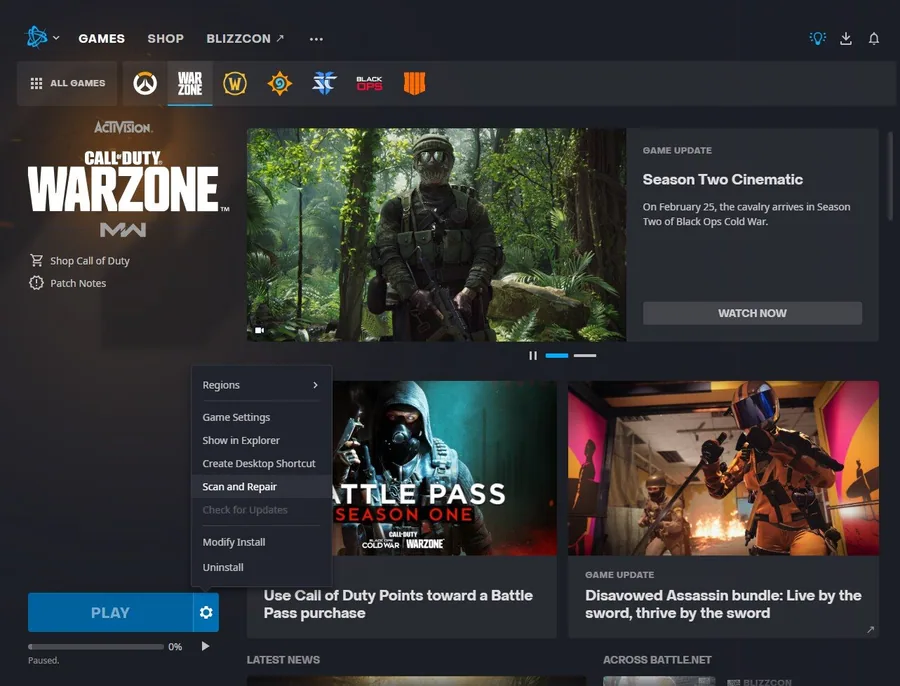
Task: Choose Show in Explorer
Action: click(x=261, y=440)
